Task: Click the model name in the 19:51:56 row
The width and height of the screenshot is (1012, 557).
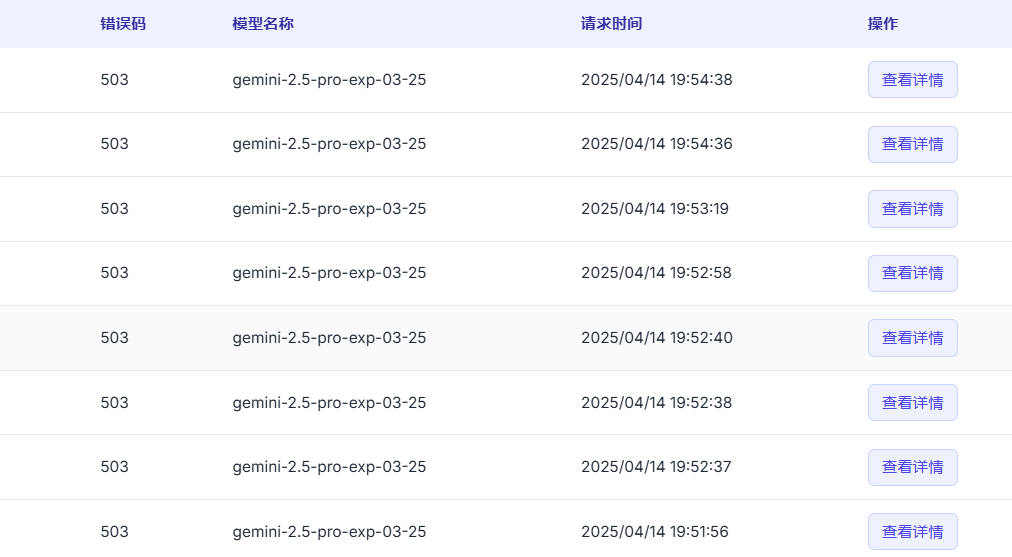Action: 329,532
